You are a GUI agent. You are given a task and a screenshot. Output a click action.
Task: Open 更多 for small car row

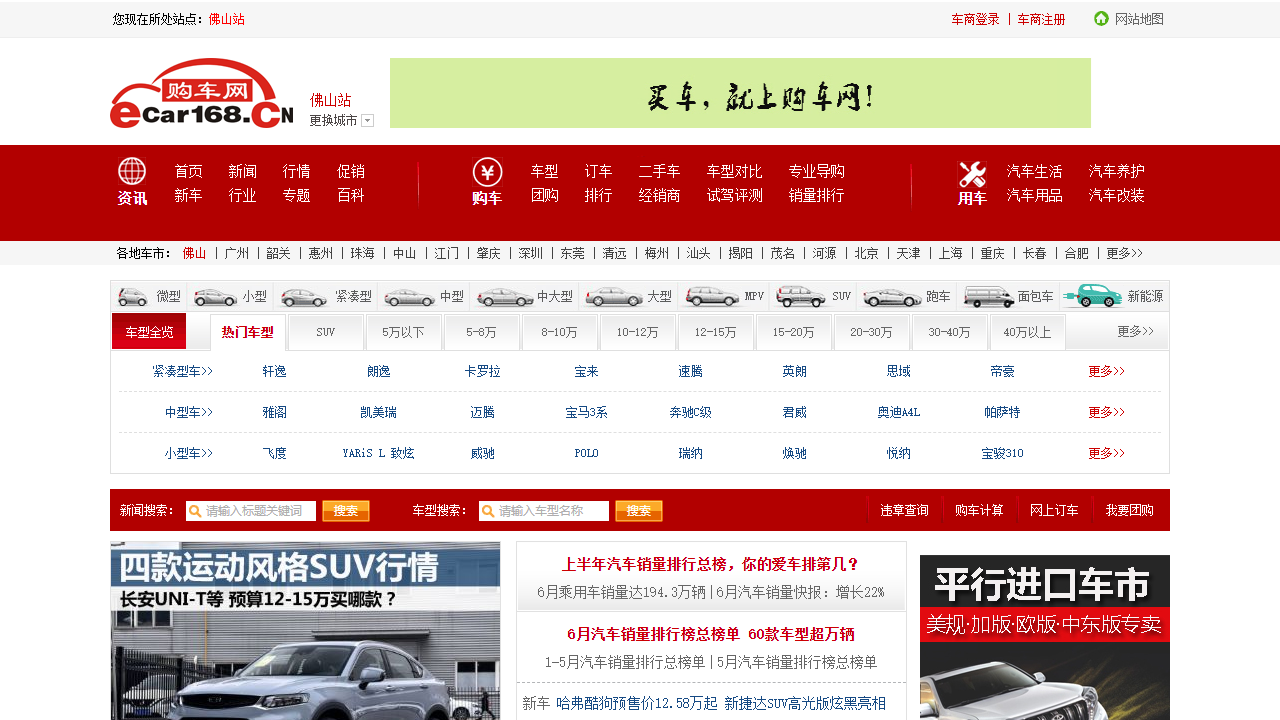(1106, 453)
